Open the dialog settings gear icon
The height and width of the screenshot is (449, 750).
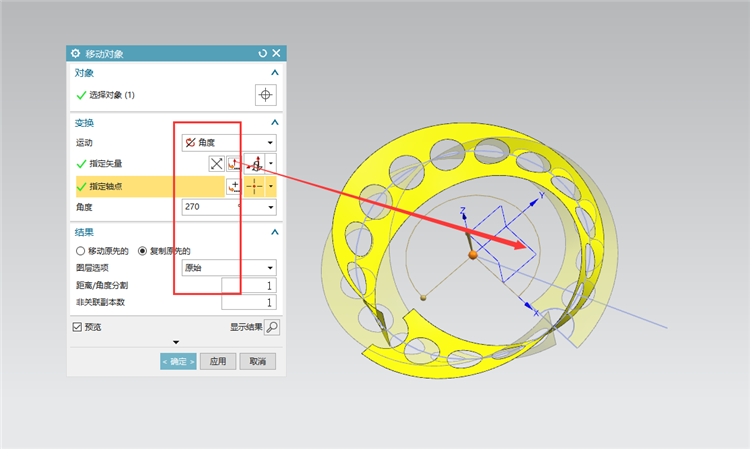(x=75, y=53)
